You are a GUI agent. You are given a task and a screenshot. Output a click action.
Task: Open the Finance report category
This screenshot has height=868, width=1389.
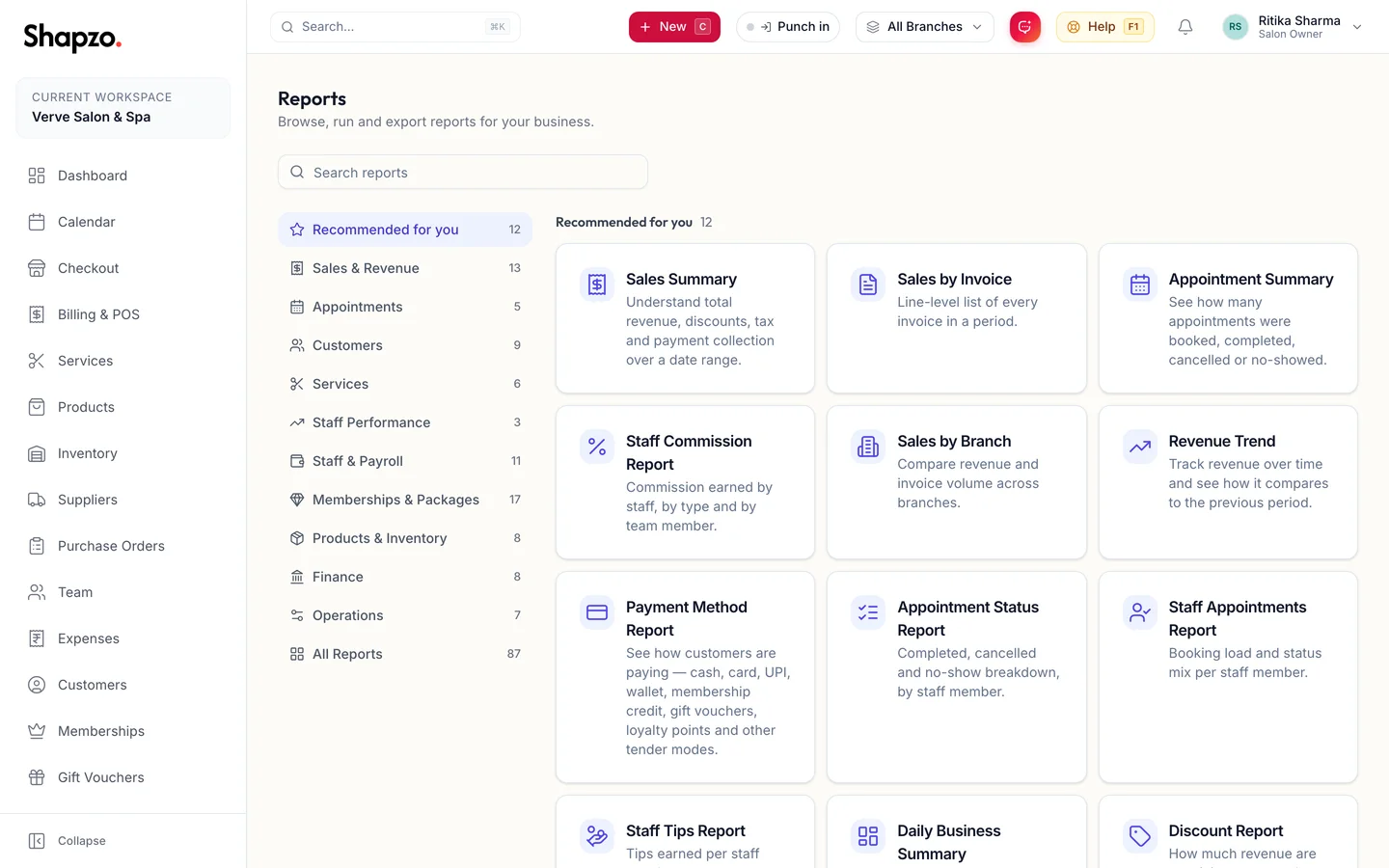click(x=405, y=577)
